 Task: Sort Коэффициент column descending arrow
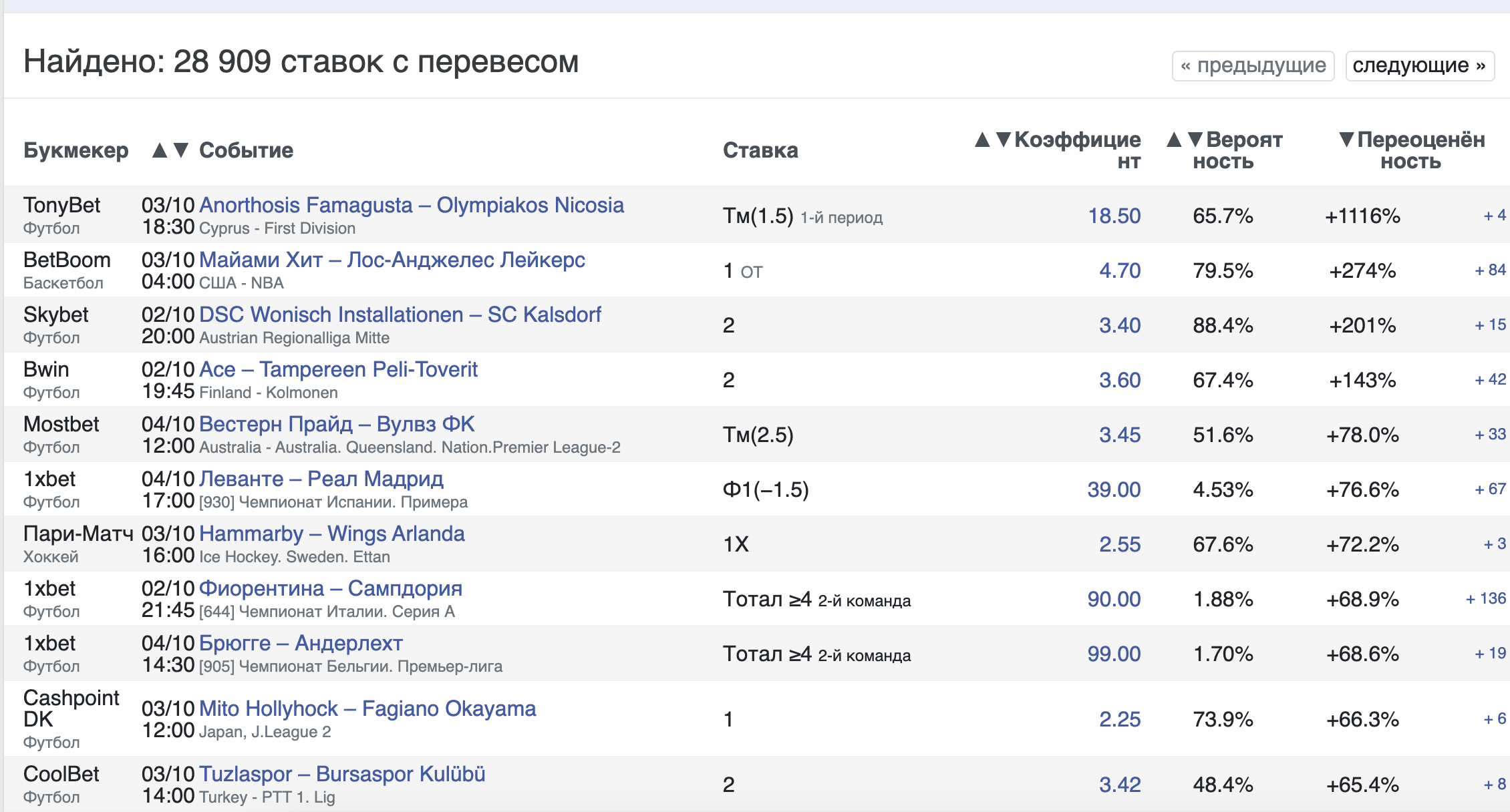coord(1004,140)
